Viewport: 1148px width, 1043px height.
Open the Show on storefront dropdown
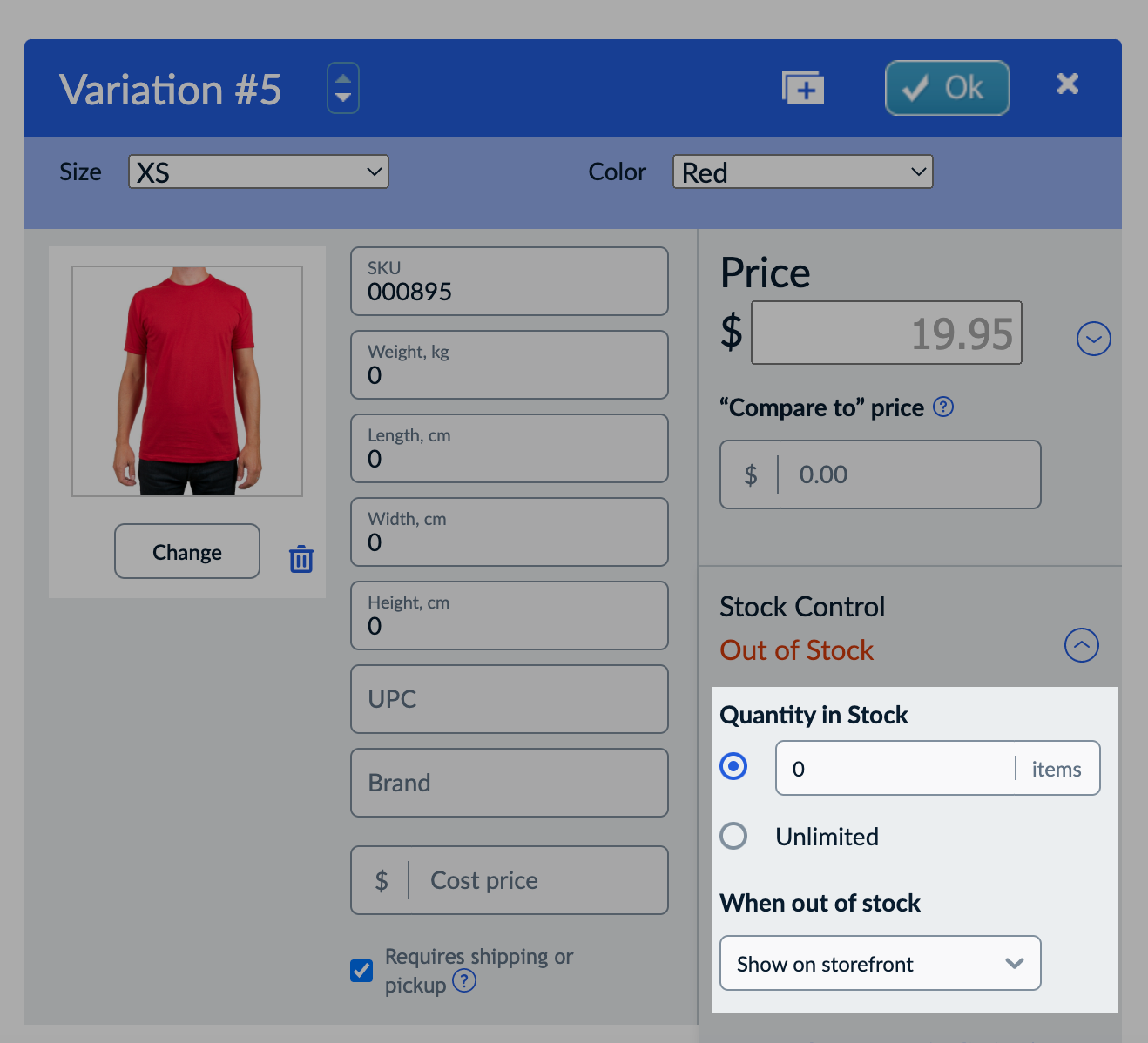(x=881, y=963)
